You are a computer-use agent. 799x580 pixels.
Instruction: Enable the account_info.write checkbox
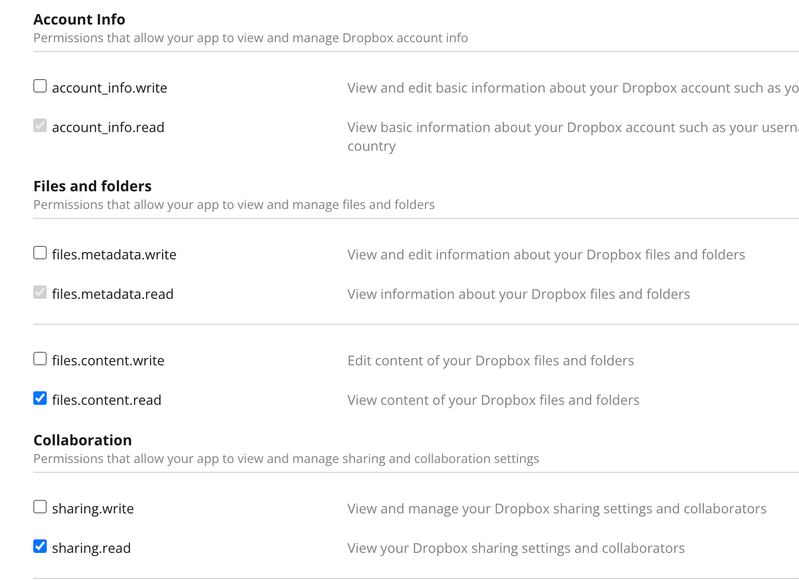(40, 87)
